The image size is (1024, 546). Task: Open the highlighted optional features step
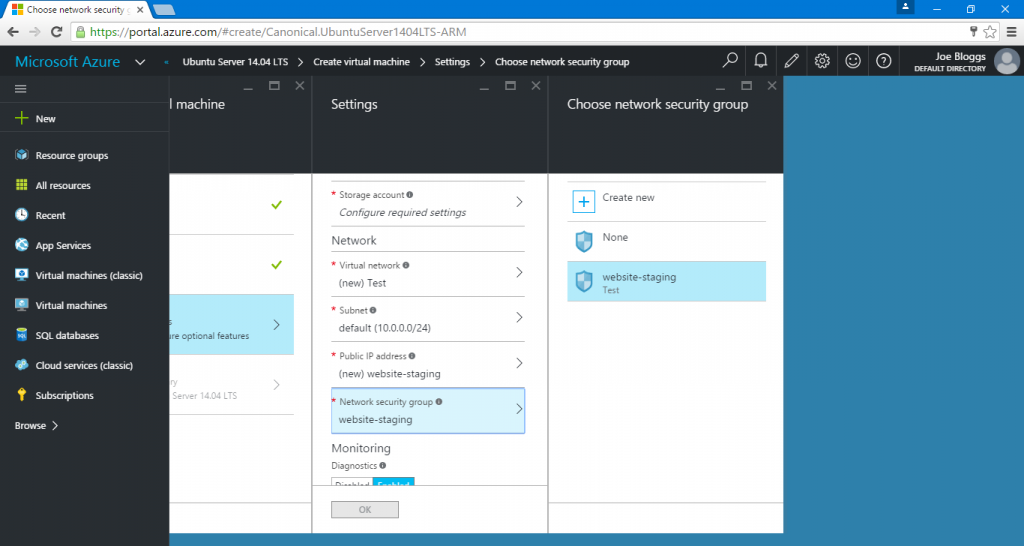(231, 325)
